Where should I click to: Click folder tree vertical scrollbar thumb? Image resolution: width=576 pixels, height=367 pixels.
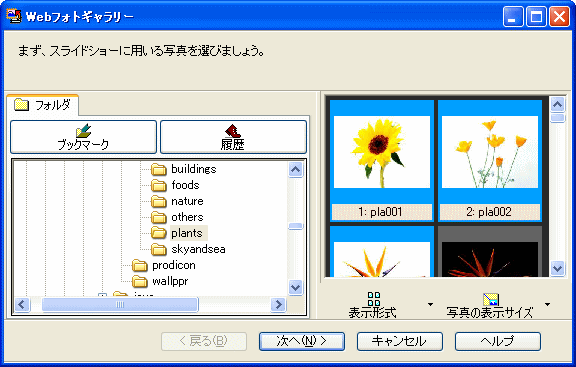pos(296,226)
